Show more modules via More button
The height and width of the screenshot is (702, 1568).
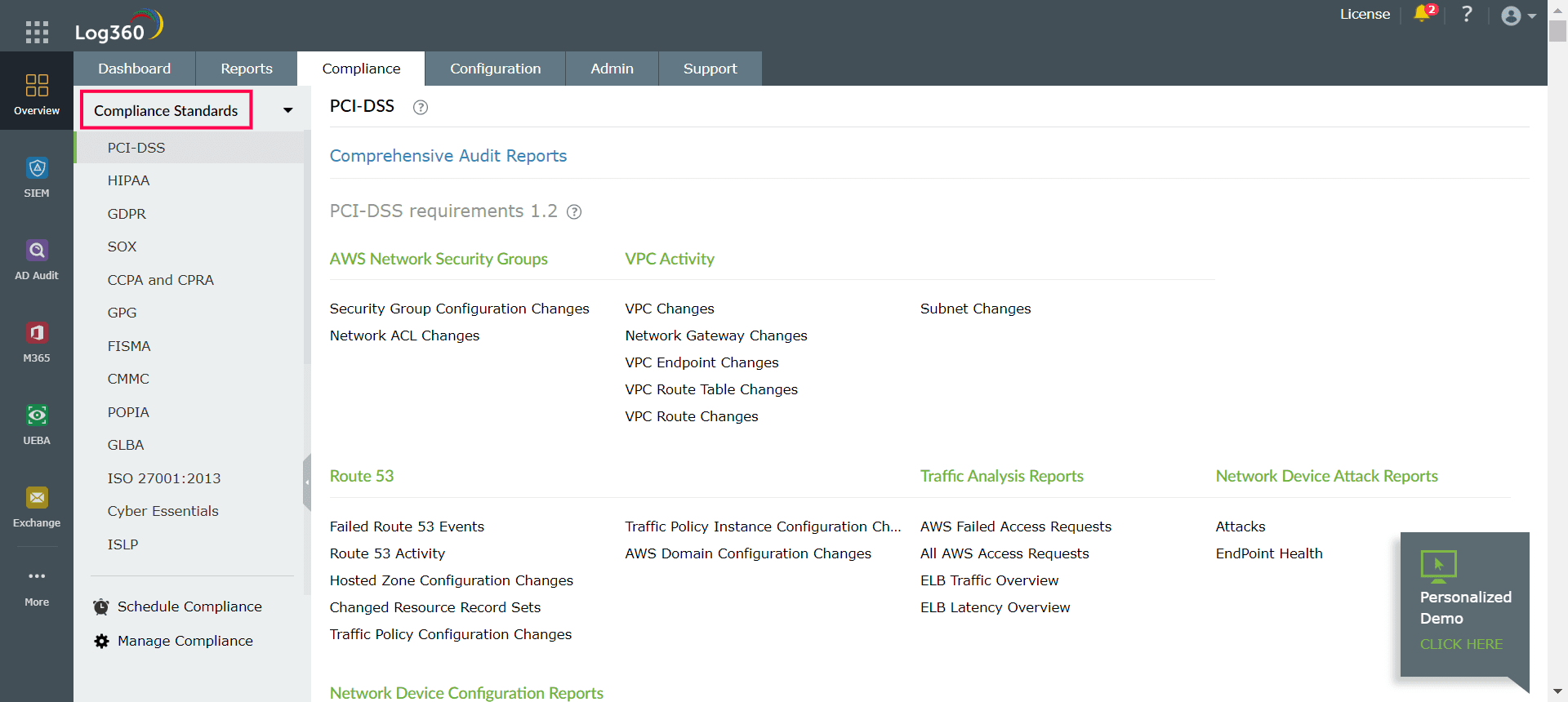pyautogui.click(x=37, y=587)
